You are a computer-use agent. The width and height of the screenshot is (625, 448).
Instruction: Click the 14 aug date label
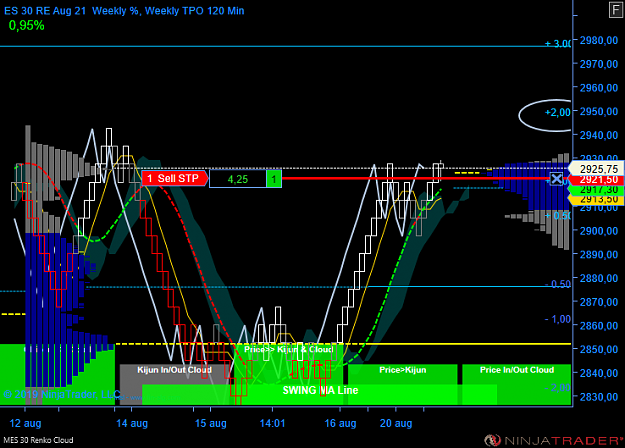point(132,423)
